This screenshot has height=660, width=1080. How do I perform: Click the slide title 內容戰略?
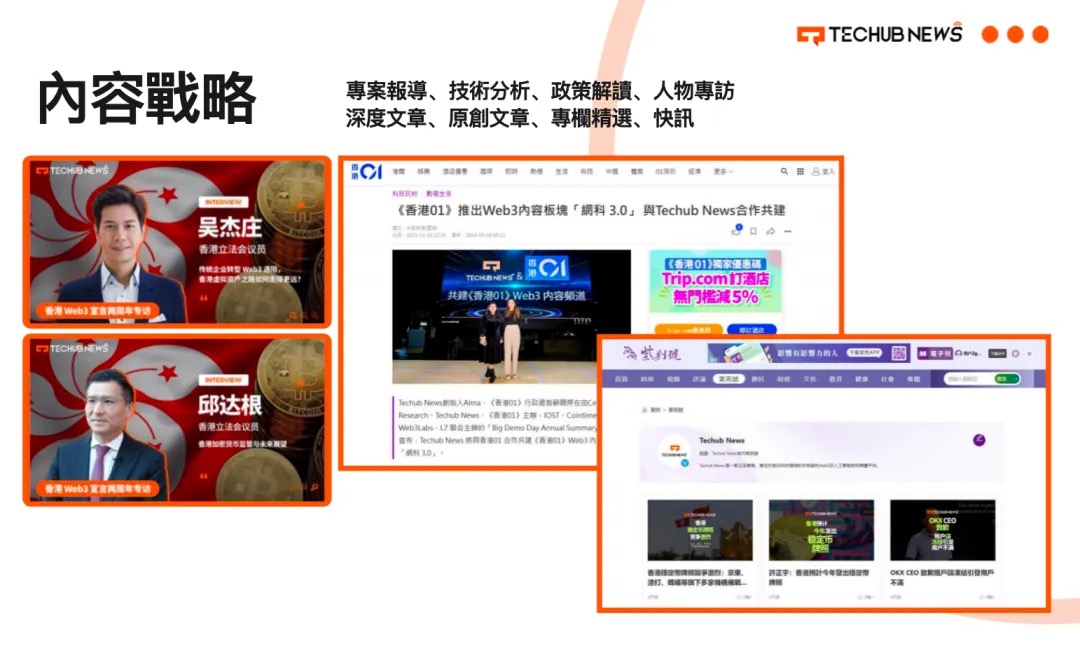click(147, 99)
